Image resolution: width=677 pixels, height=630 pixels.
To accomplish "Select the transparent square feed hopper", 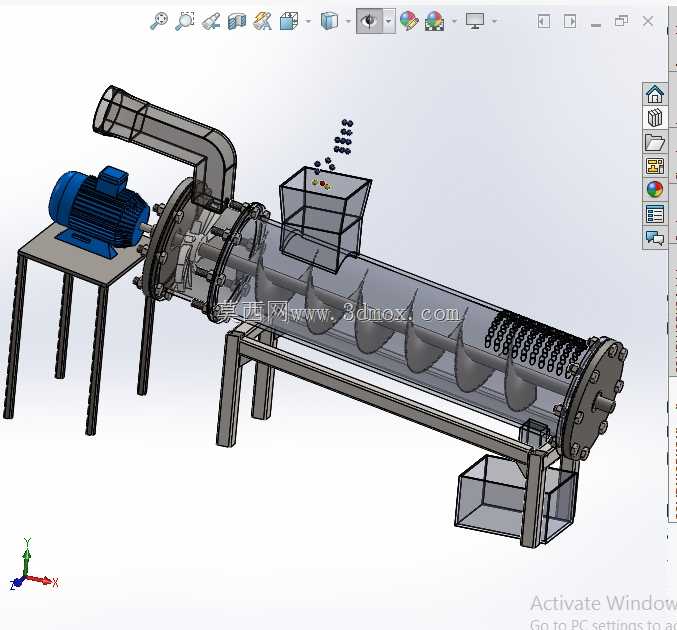I will (325, 219).
